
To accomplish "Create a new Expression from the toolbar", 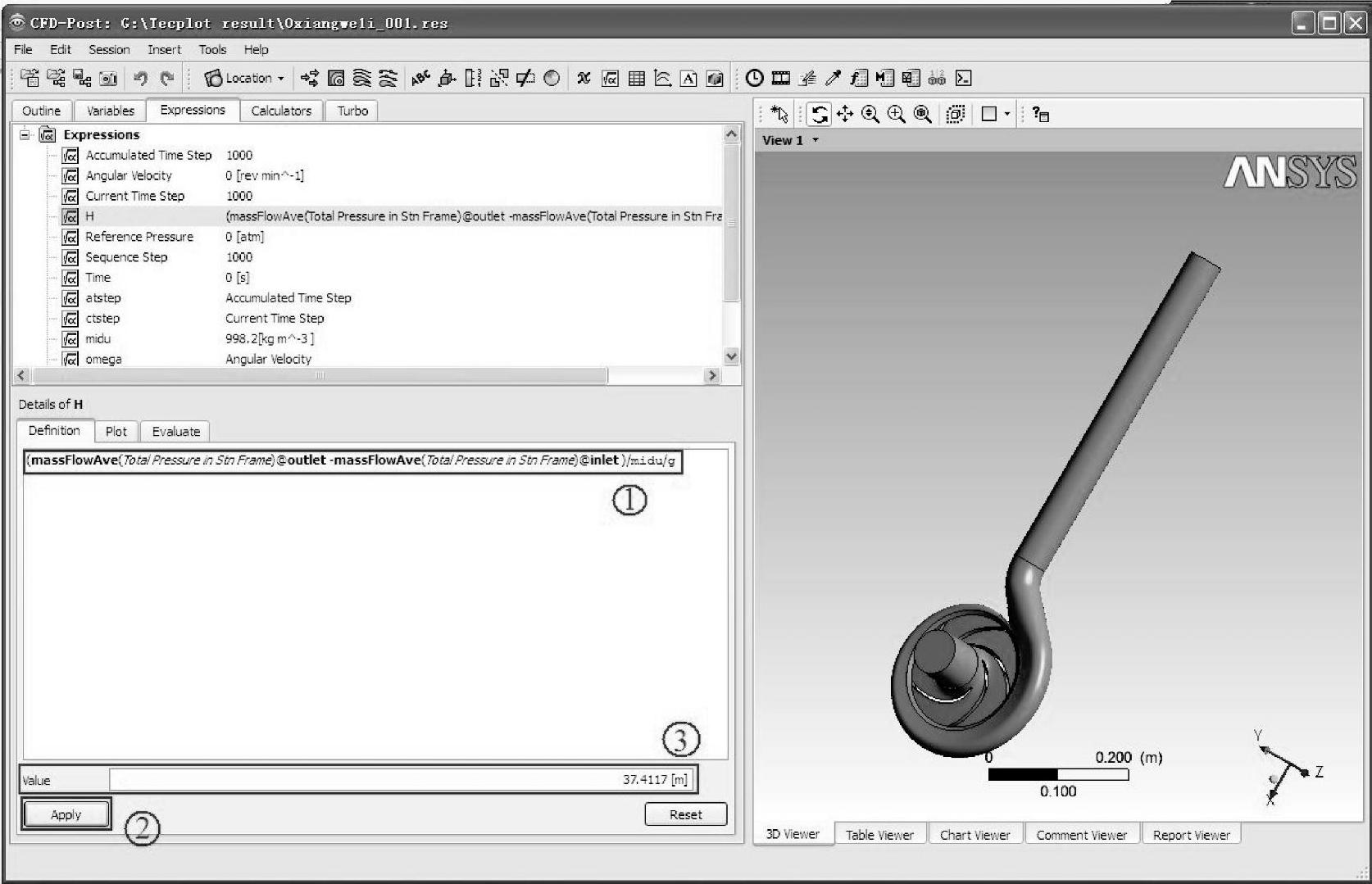I will click(610, 79).
